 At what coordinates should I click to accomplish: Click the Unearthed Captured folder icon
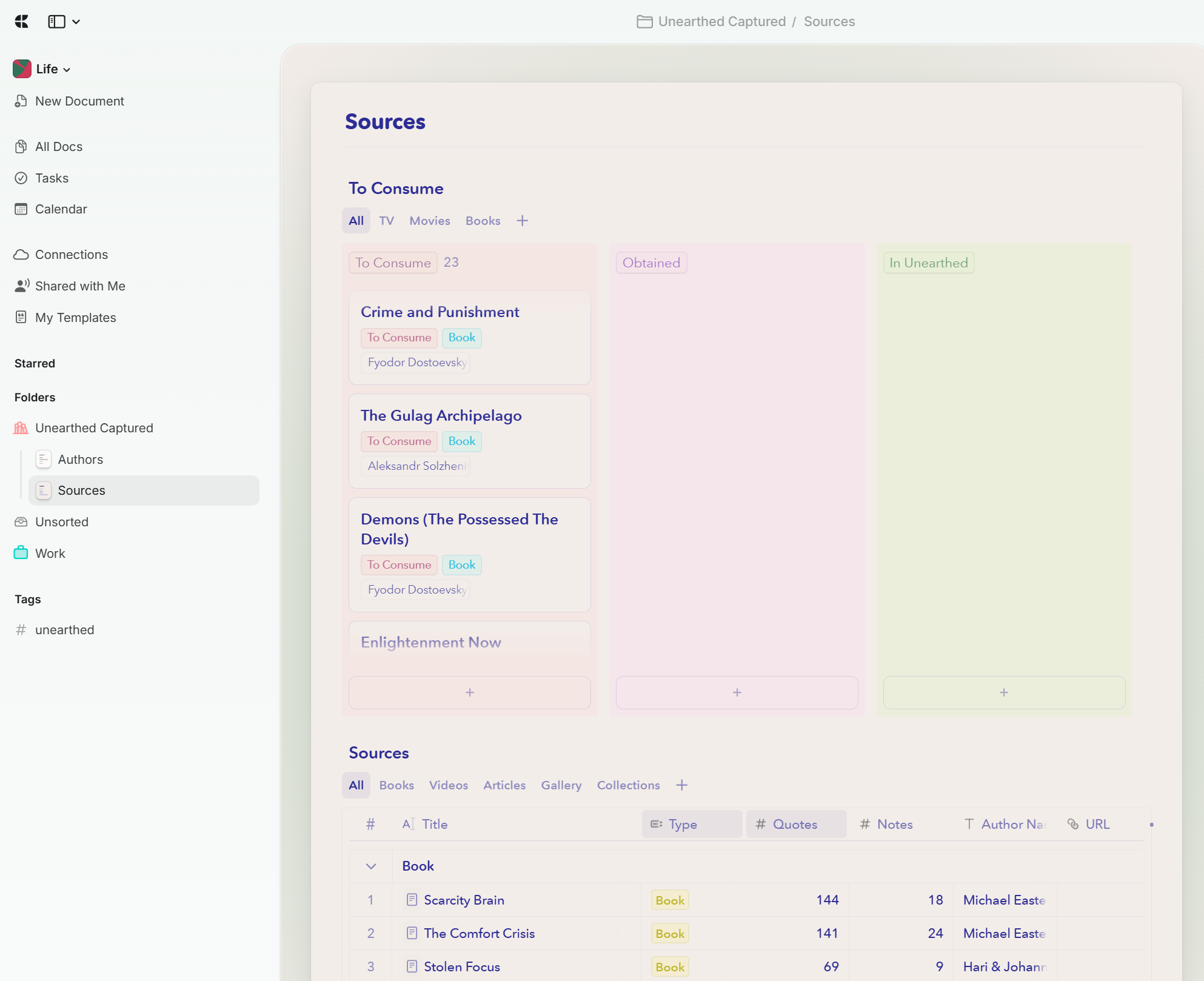pyautogui.click(x=21, y=428)
